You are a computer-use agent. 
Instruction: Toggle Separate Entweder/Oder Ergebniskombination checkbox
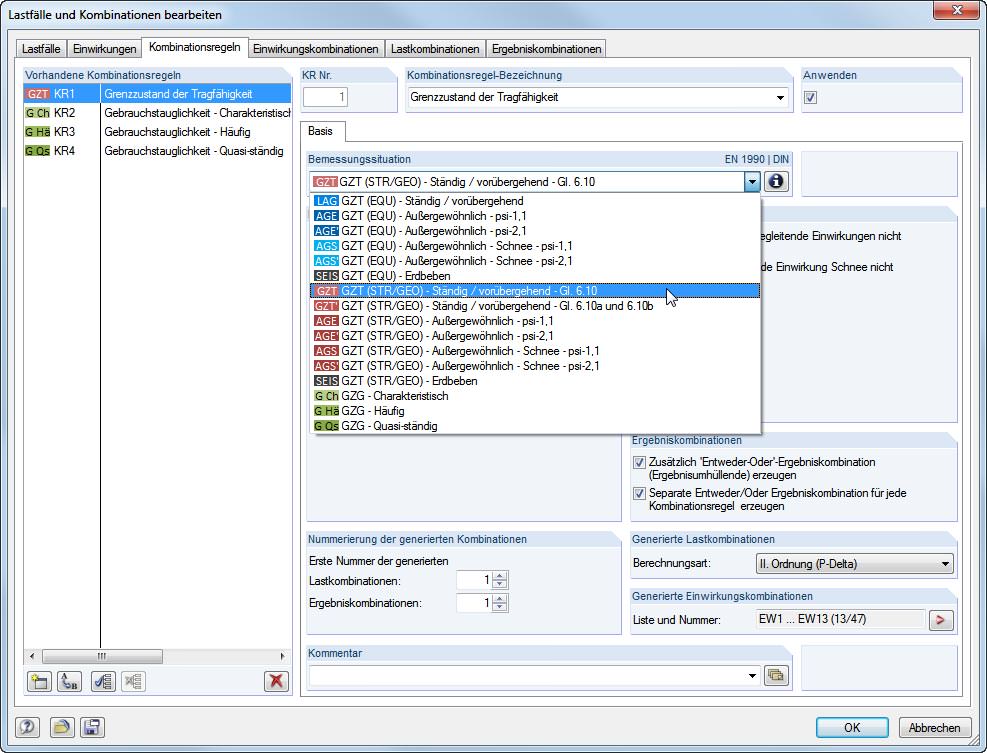[x=639, y=493]
